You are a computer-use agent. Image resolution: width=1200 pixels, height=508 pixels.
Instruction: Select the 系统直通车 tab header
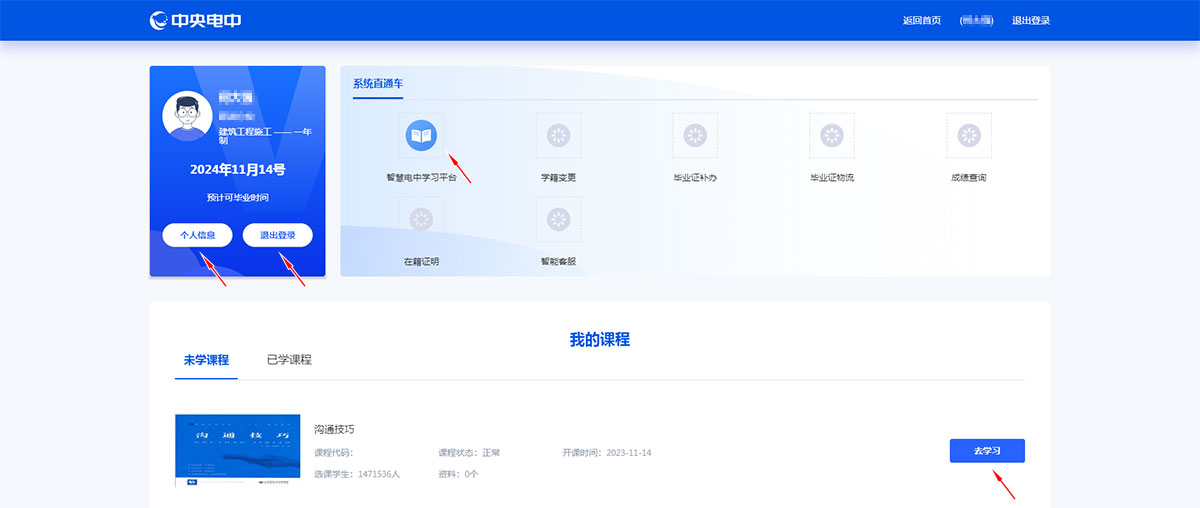click(x=378, y=84)
